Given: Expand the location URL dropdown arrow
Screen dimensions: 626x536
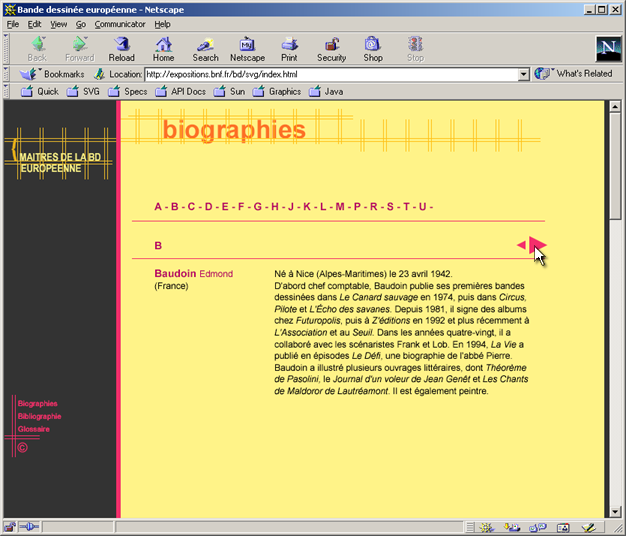Looking at the screenshot, I should pyautogui.click(x=523, y=74).
